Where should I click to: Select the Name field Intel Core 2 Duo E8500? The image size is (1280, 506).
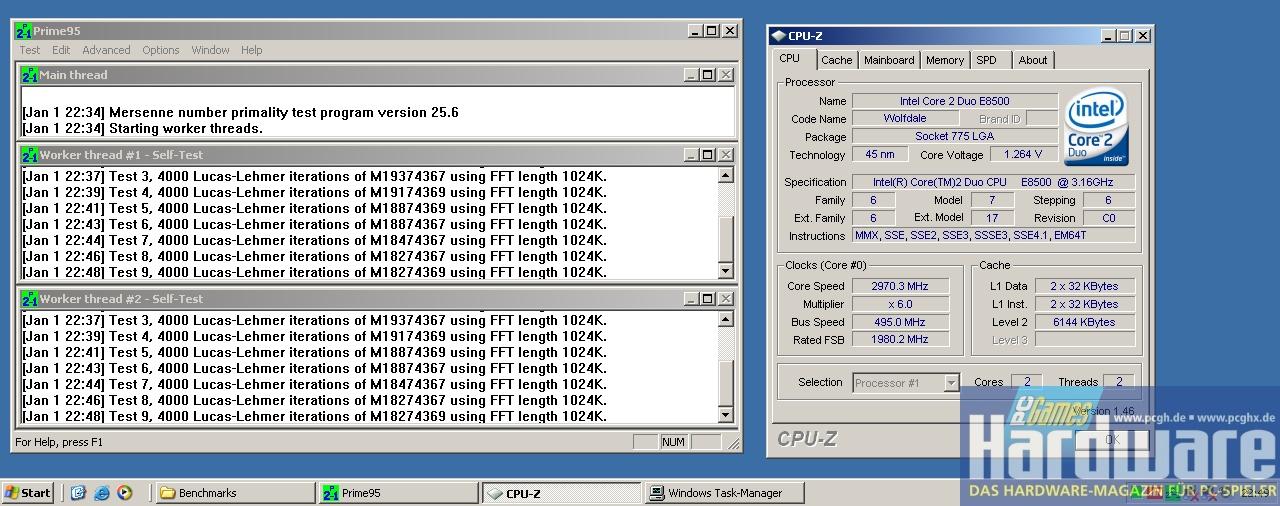[x=954, y=101]
